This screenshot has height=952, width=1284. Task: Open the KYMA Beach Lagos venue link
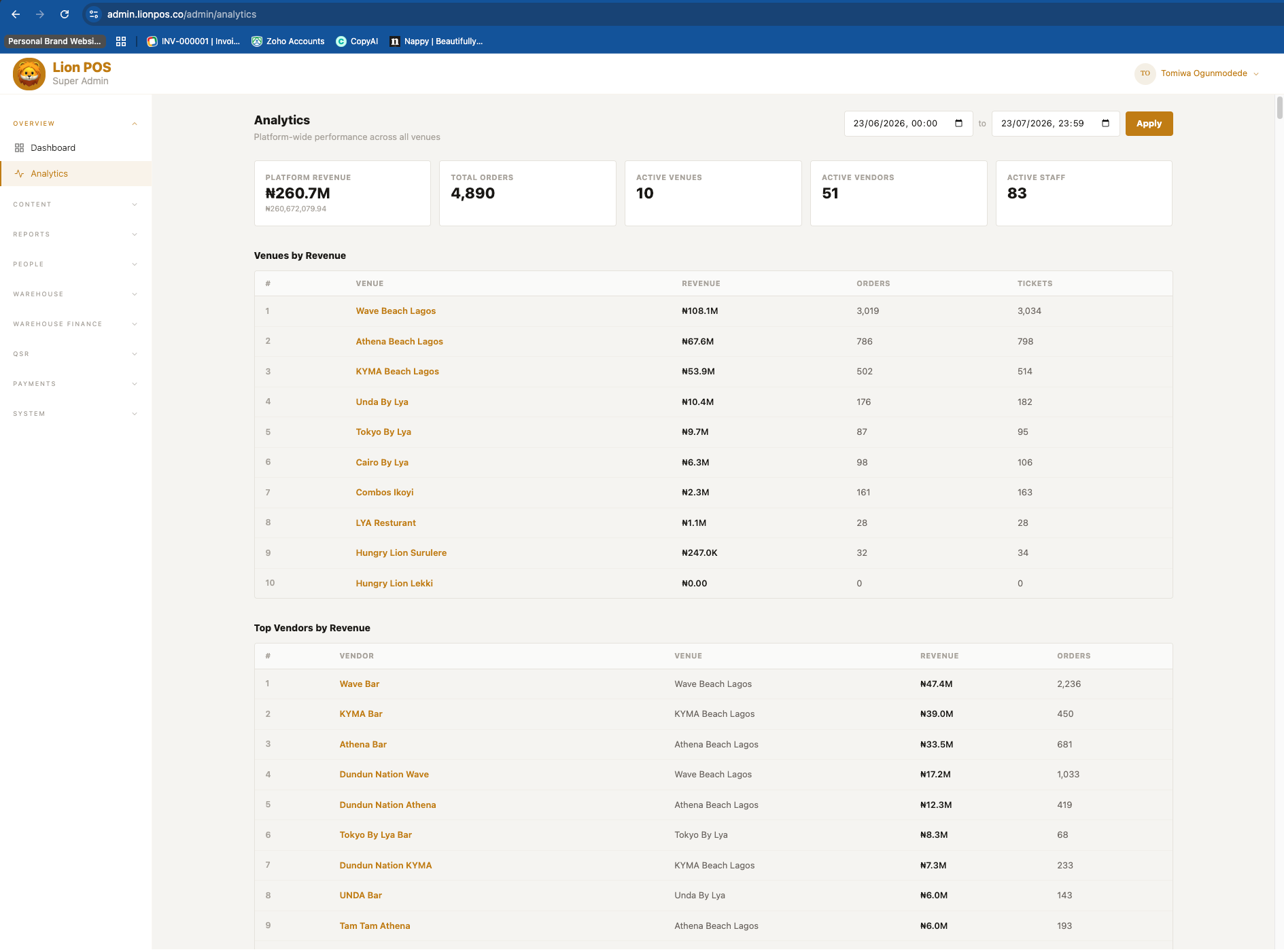coord(397,372)
